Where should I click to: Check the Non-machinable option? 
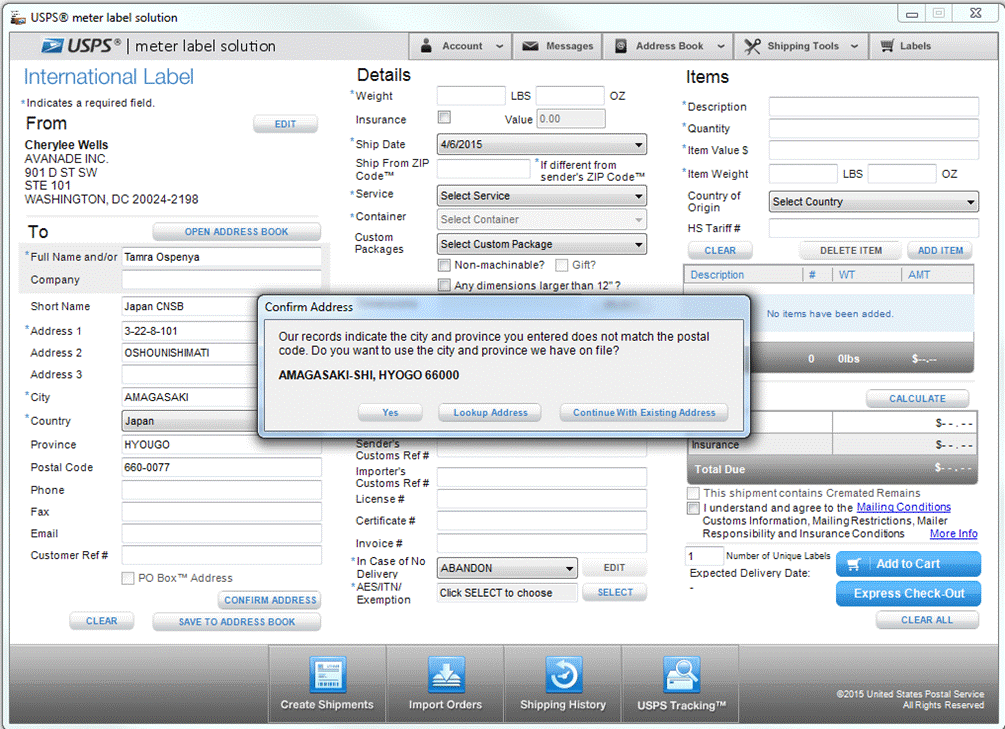[x=444, y=265]
